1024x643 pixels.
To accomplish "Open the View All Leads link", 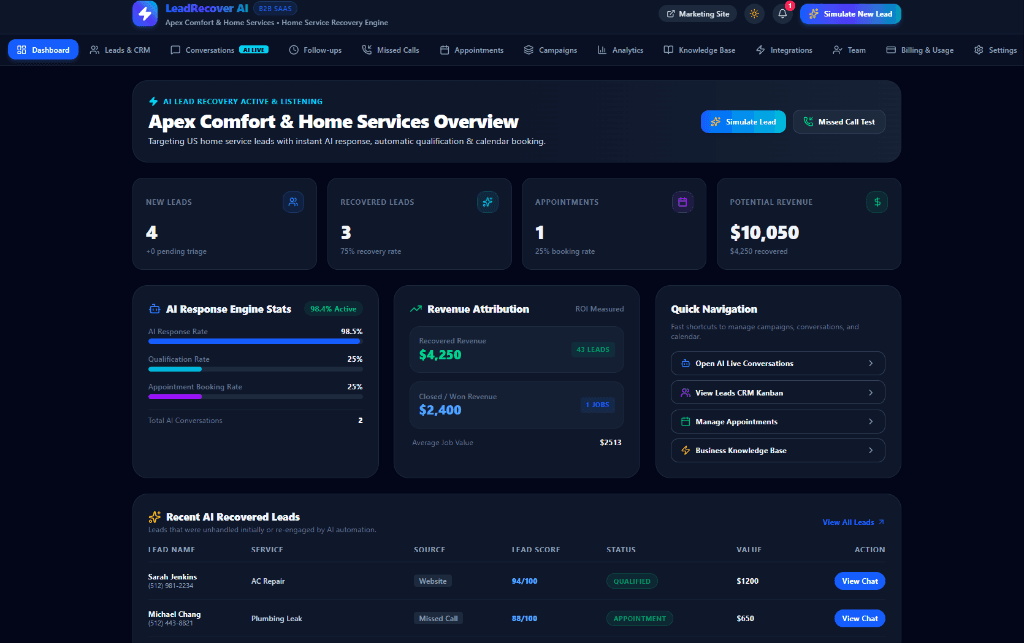I will click(x=854, y=522).
